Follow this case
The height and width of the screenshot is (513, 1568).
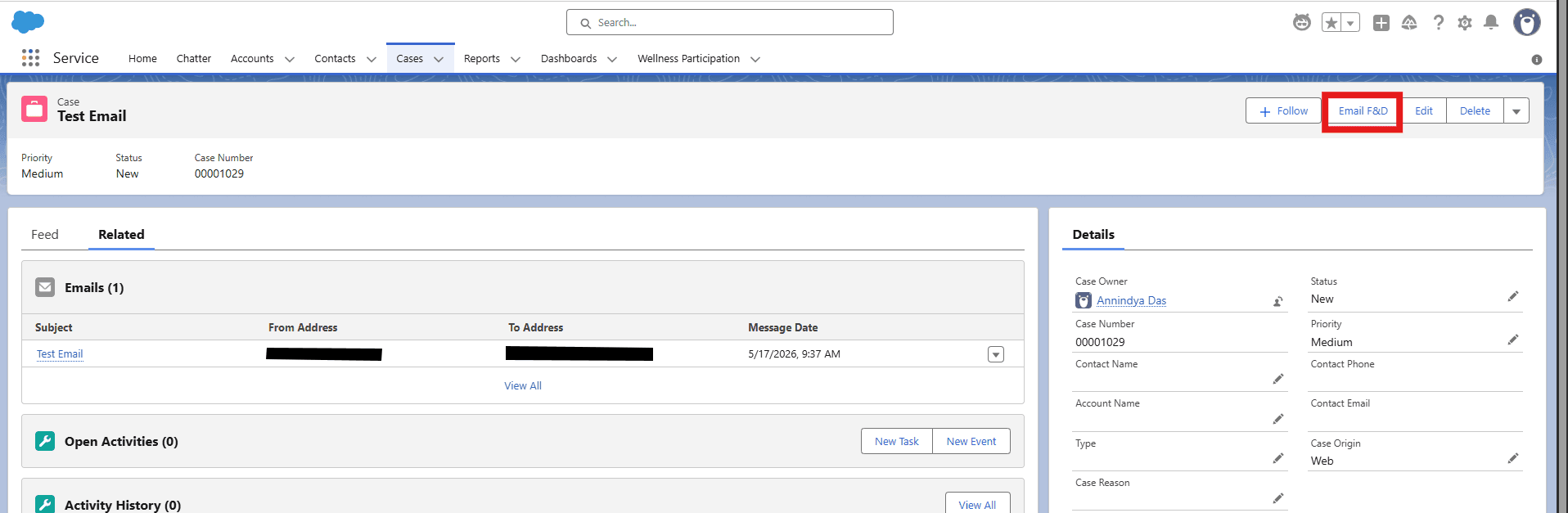pos(1283,110)
